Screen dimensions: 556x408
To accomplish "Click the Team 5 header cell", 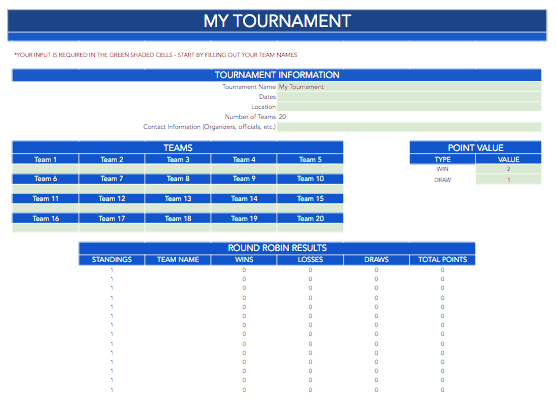I will coord(310,160).
